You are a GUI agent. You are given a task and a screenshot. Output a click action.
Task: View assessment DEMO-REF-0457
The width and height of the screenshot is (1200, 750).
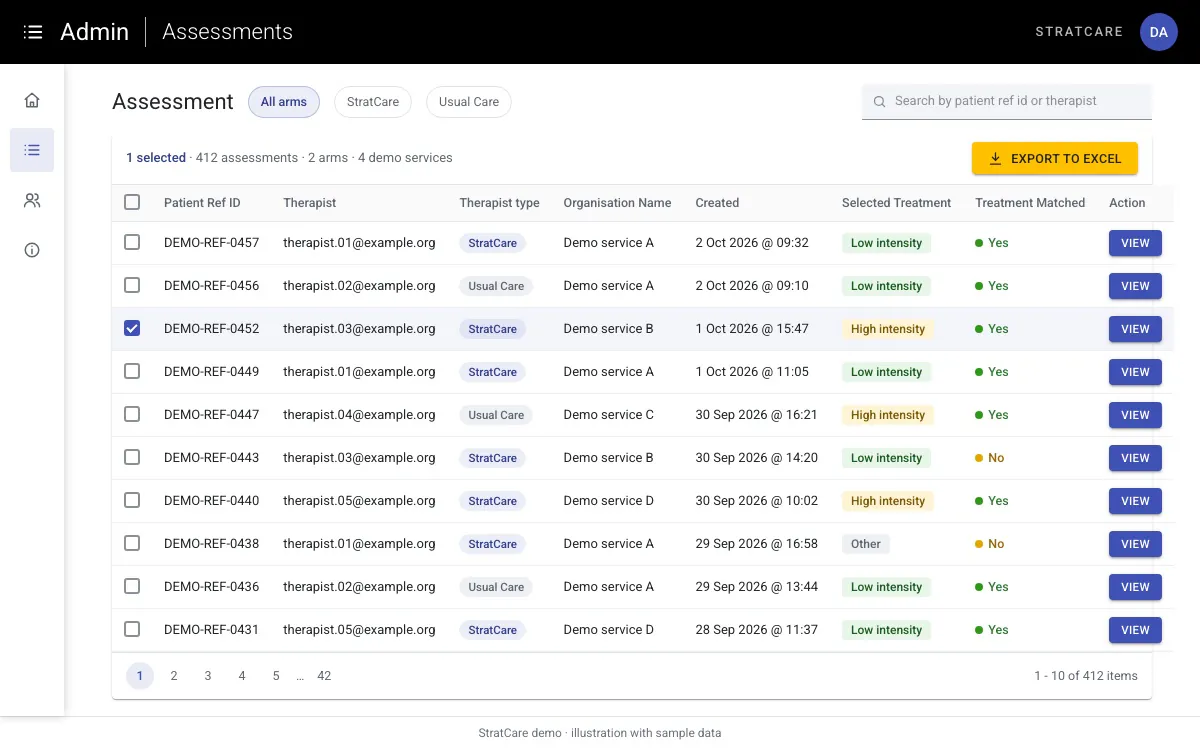coord(1135,243)
